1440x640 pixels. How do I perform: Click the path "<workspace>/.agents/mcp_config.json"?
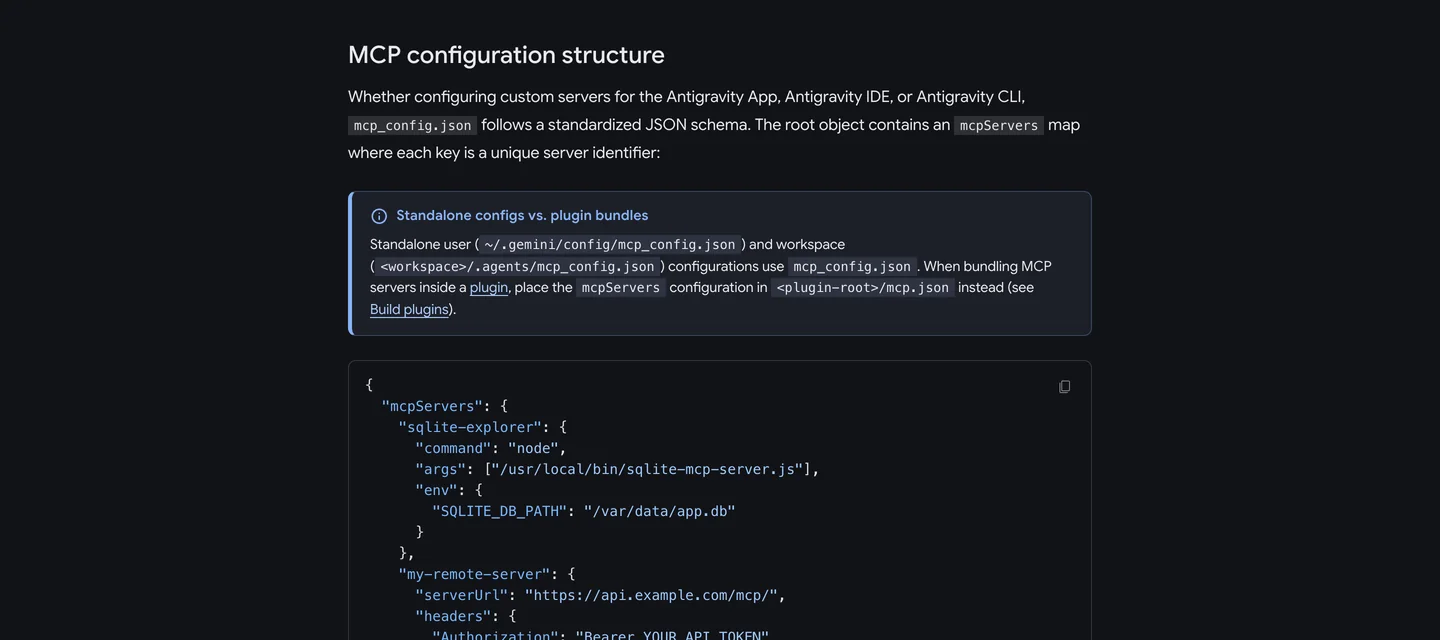517,266
